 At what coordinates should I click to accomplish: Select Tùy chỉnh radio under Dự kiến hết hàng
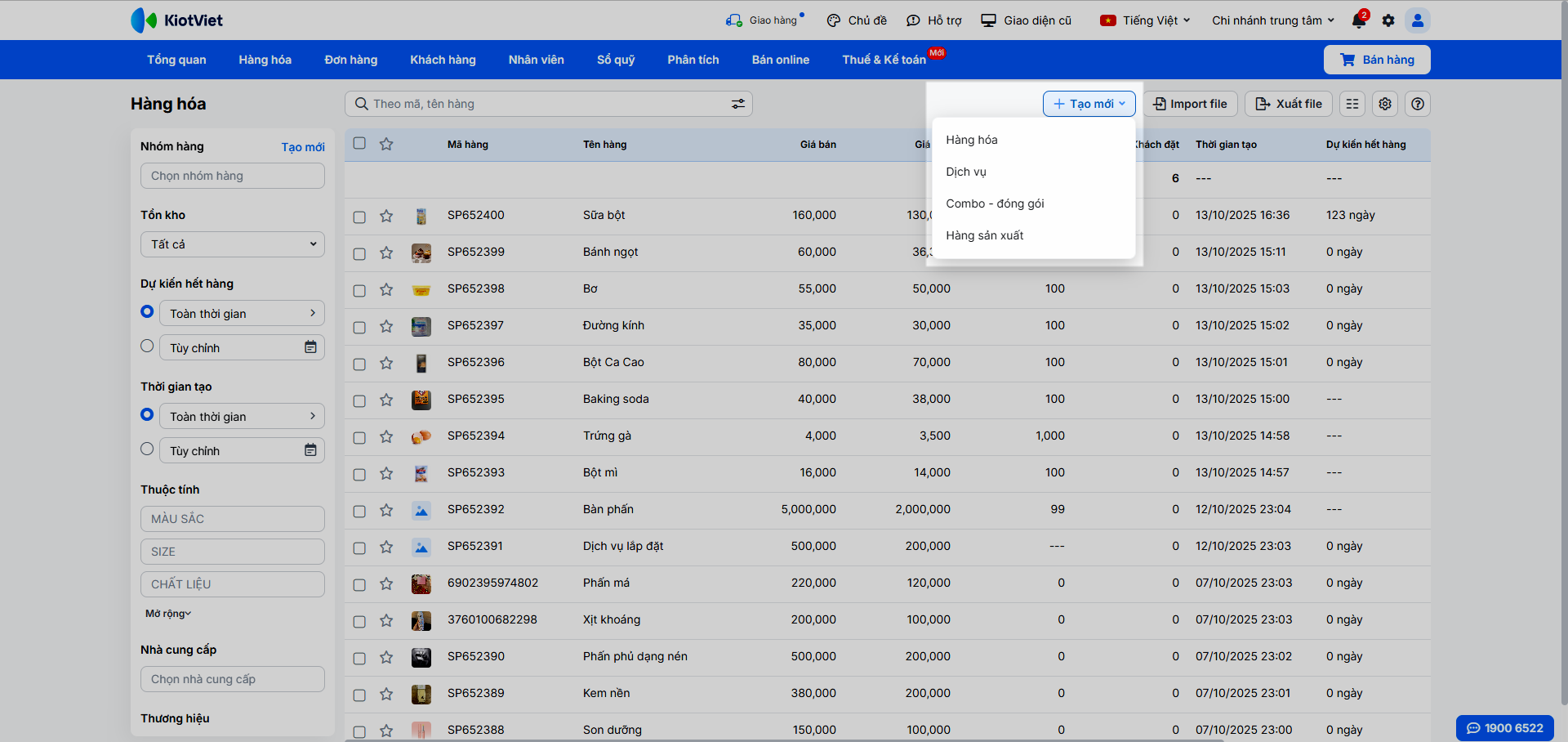pos(147,346)
